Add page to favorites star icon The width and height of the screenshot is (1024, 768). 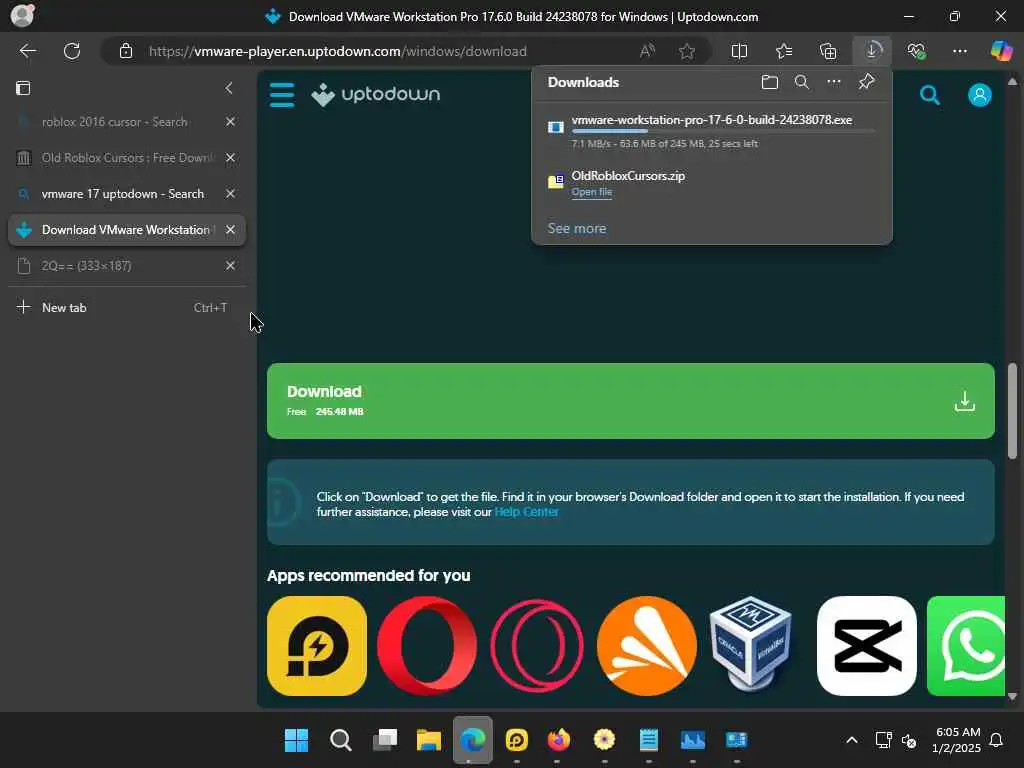coord(686,51)
